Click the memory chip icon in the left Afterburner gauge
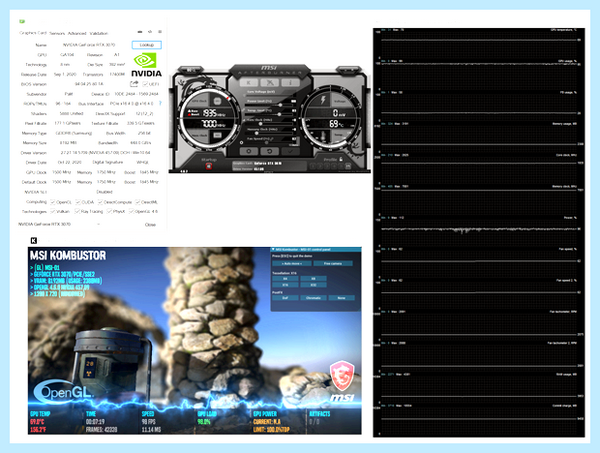This screenshot has width=600, height=453. tap(217, 135)
